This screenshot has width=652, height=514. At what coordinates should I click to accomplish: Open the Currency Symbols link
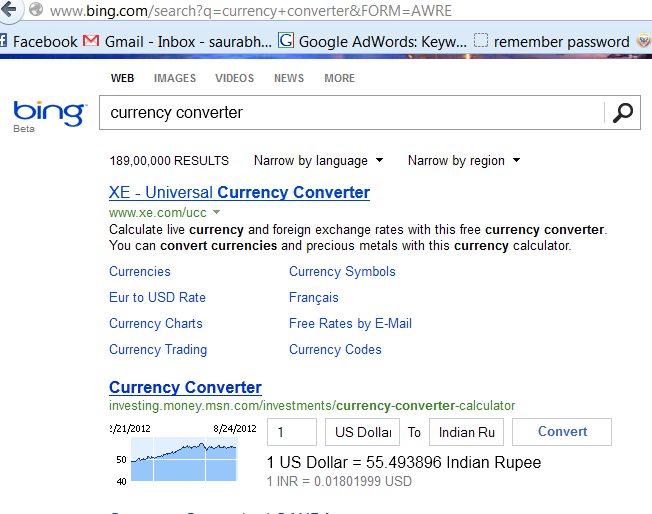(x=342, y=272)
